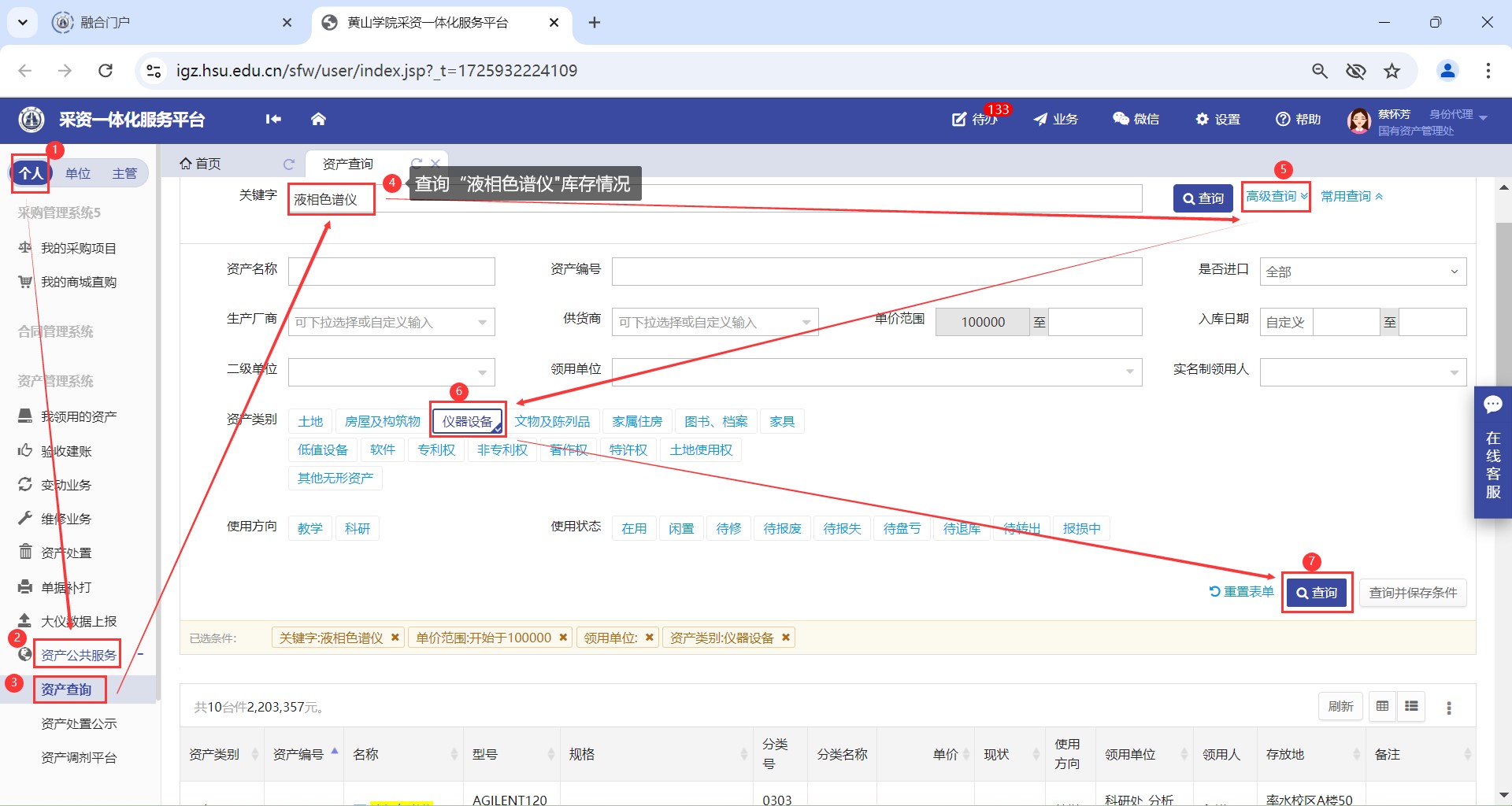Open the 微信 WeChat icon in the header
The image size is (1512, 806).
(1136, 119)
